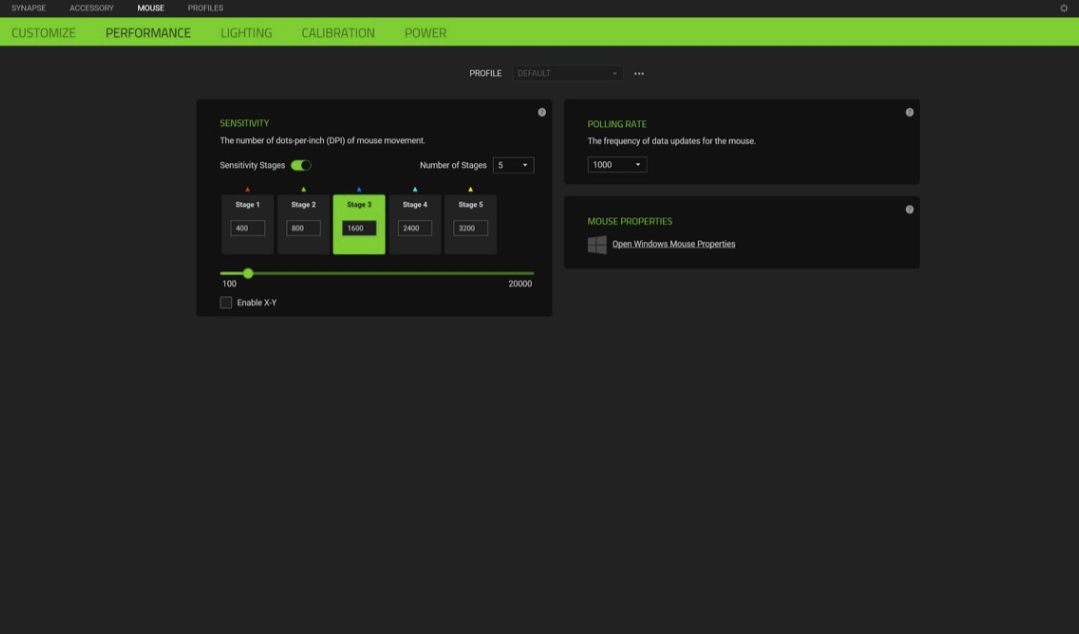Select the Stage 1 sensitivity card
This screenshot has height=634, width=1079.
[248, 224]
